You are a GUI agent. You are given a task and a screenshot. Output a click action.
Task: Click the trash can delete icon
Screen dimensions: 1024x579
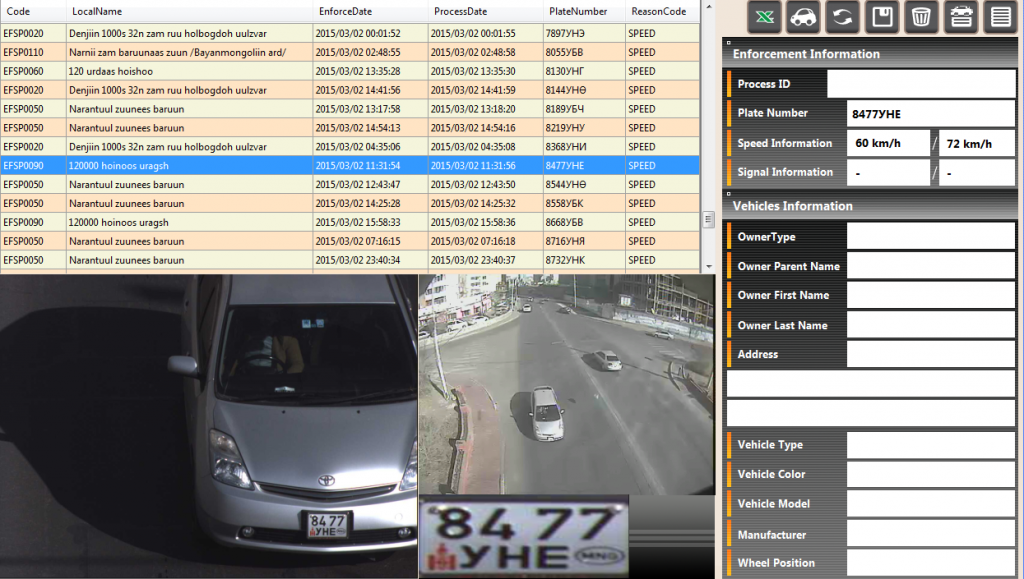pyautogui.click(x=920, y=17)
